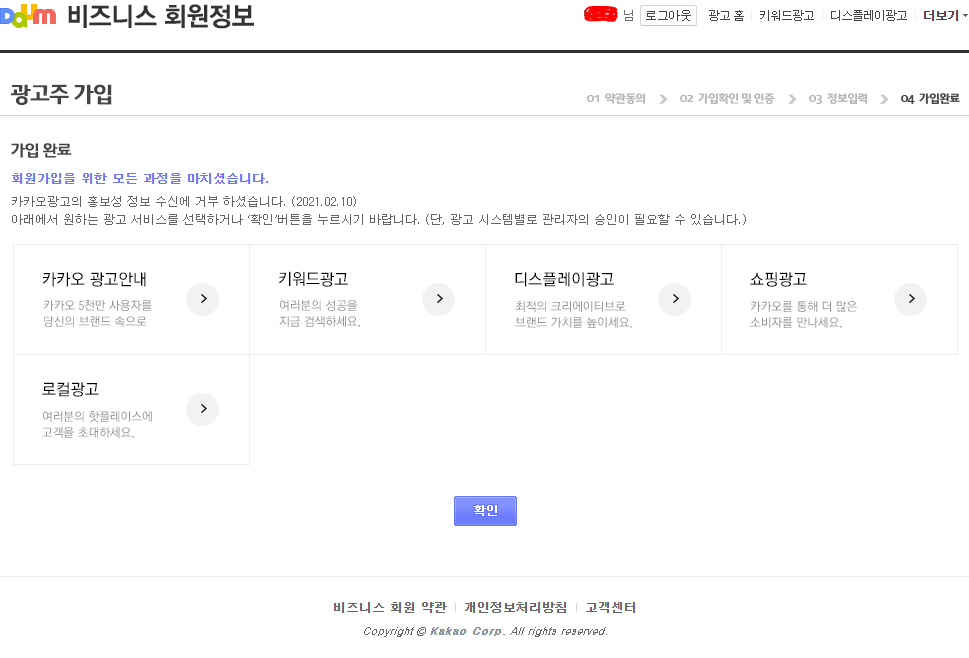Click the 비즈니스 회원정보 header title
The width and height of the screenshot is (969, 658).
point(161,15)
